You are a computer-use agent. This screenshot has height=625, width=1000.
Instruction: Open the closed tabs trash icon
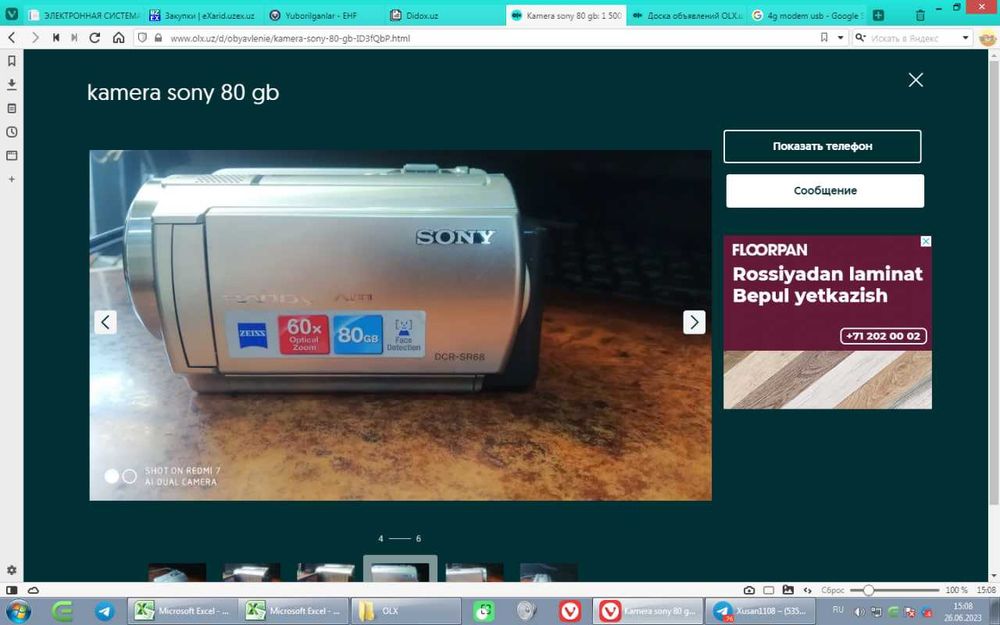[920, 15]
